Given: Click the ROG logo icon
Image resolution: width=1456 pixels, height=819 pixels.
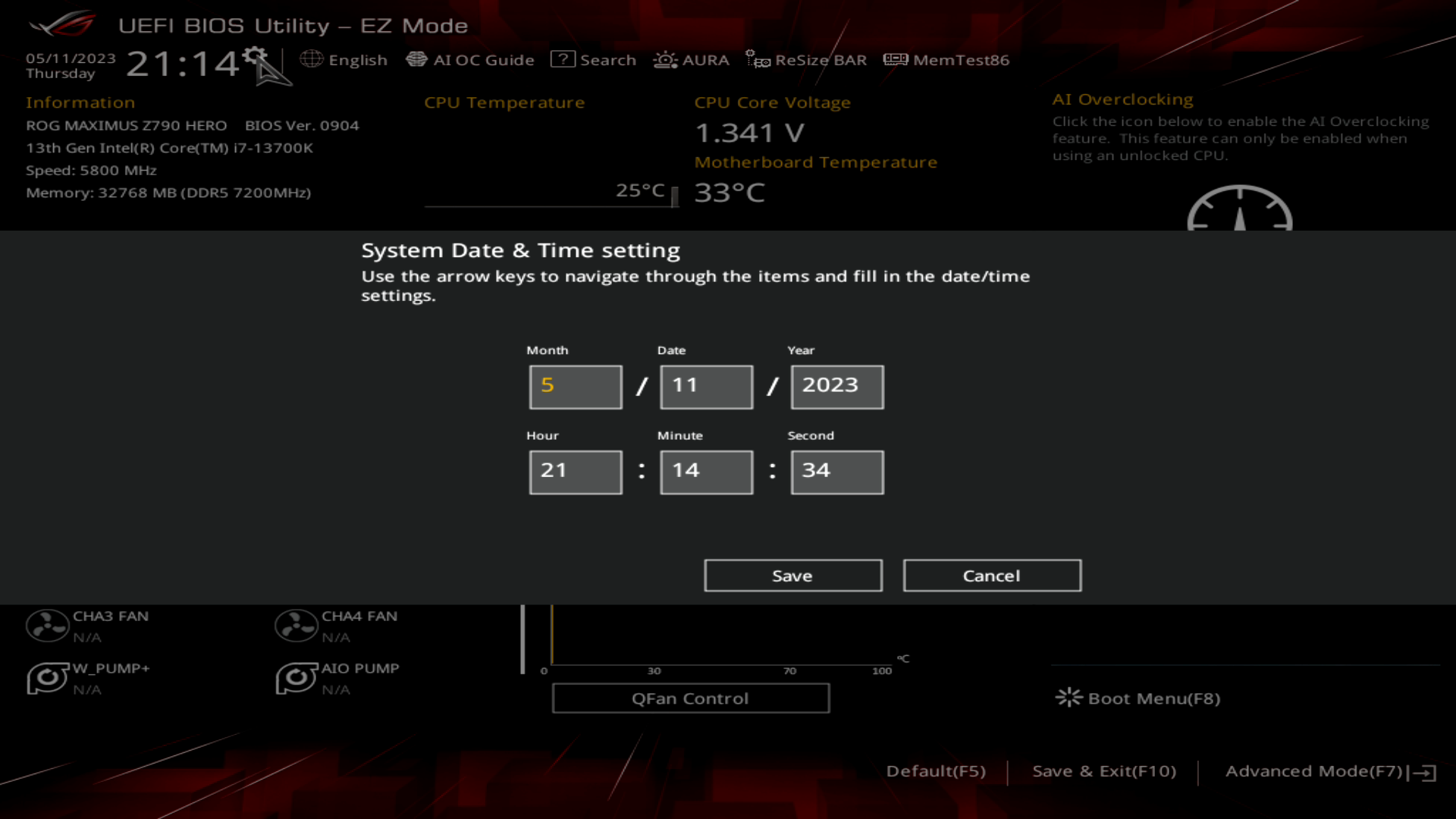Looking at the screenshot, I should [x=62, y=24].
